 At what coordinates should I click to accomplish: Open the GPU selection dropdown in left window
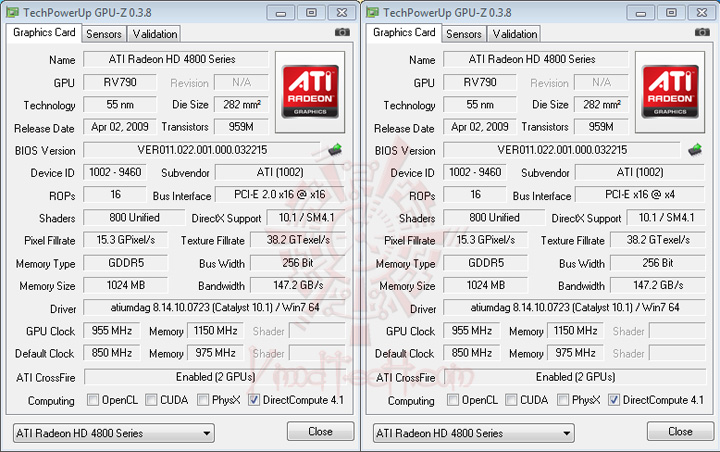(113, 433)
